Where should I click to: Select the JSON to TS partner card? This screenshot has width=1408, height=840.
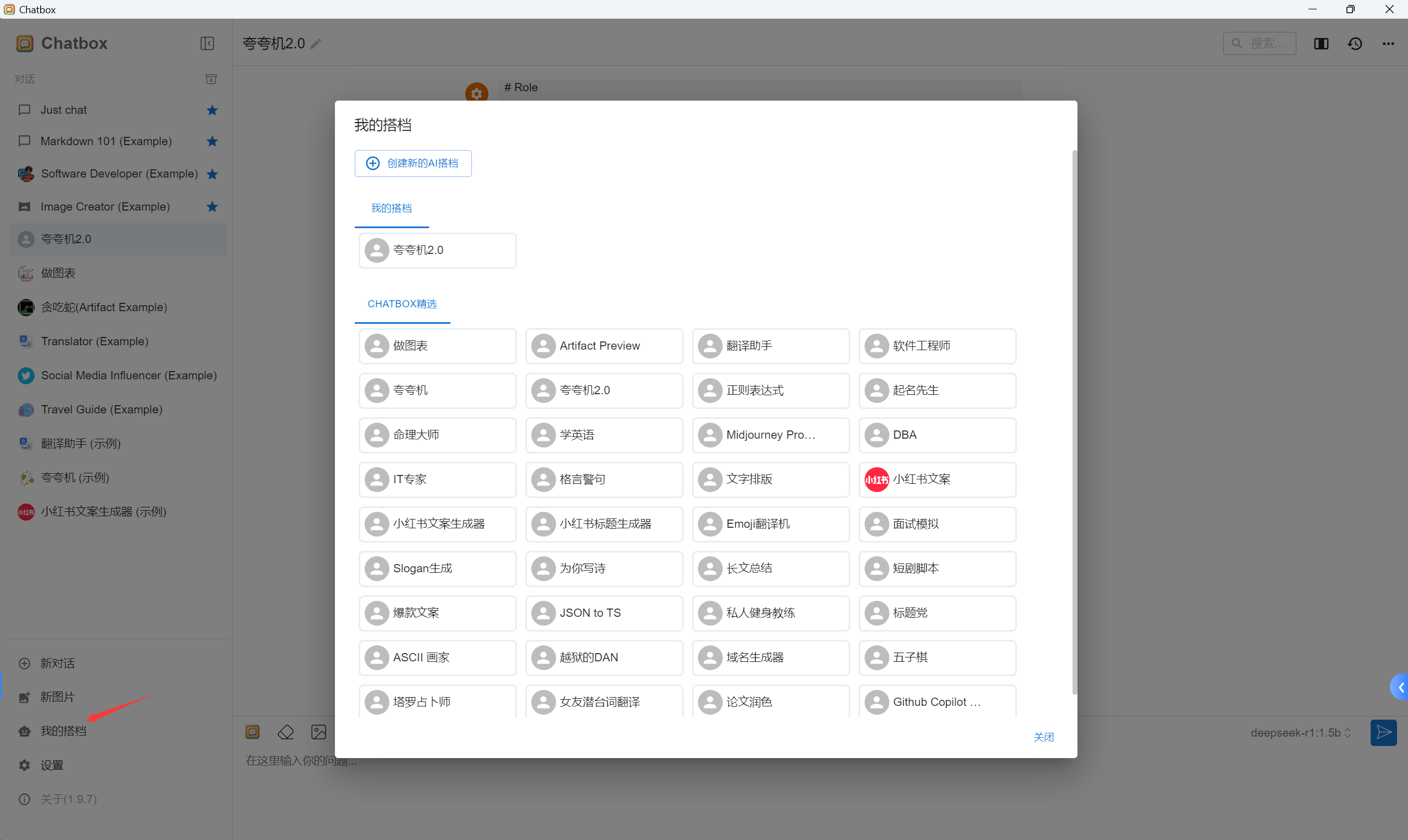tap(603, 613)
